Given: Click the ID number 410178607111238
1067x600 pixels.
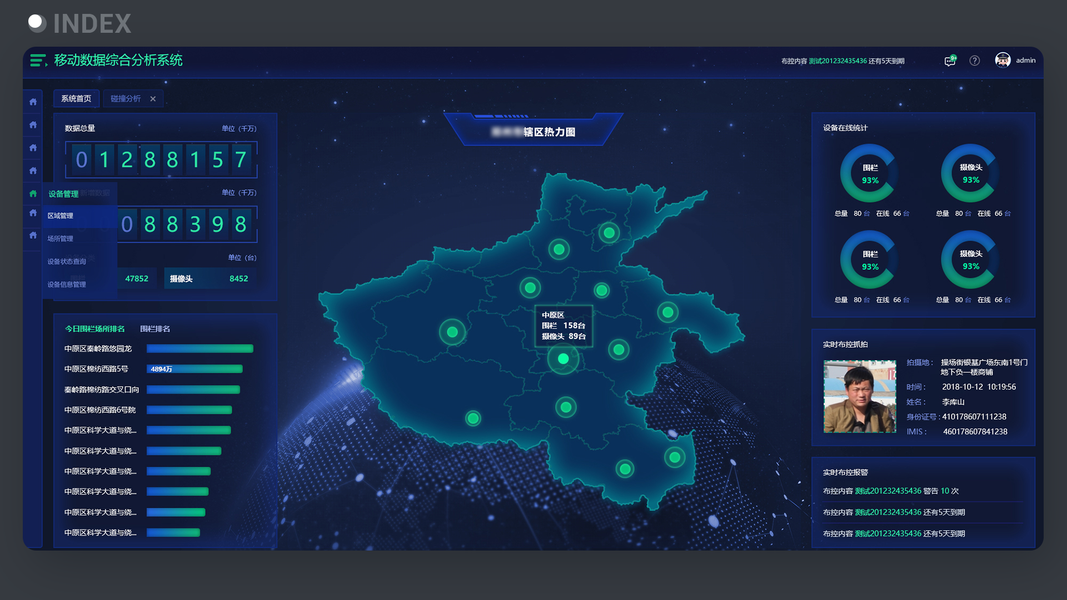Looking at the screenshot, I should (974, 416).
